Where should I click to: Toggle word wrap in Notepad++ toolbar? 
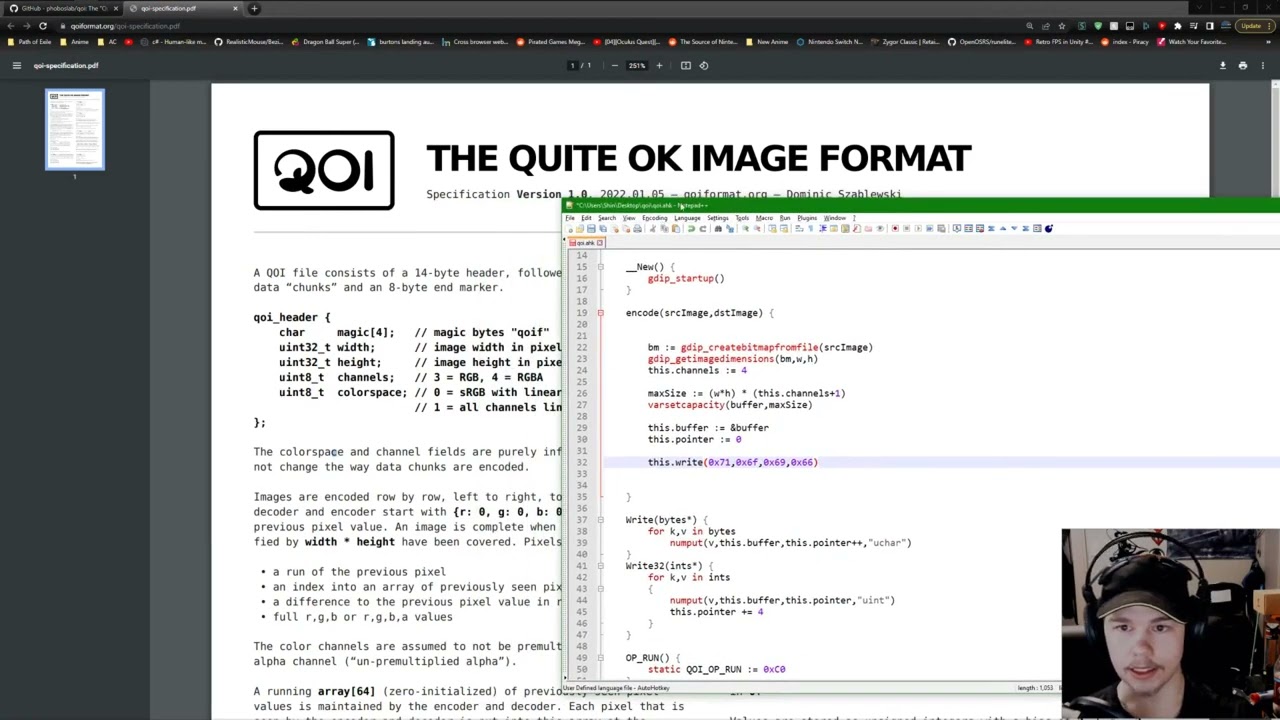click(x=799, y=228)
